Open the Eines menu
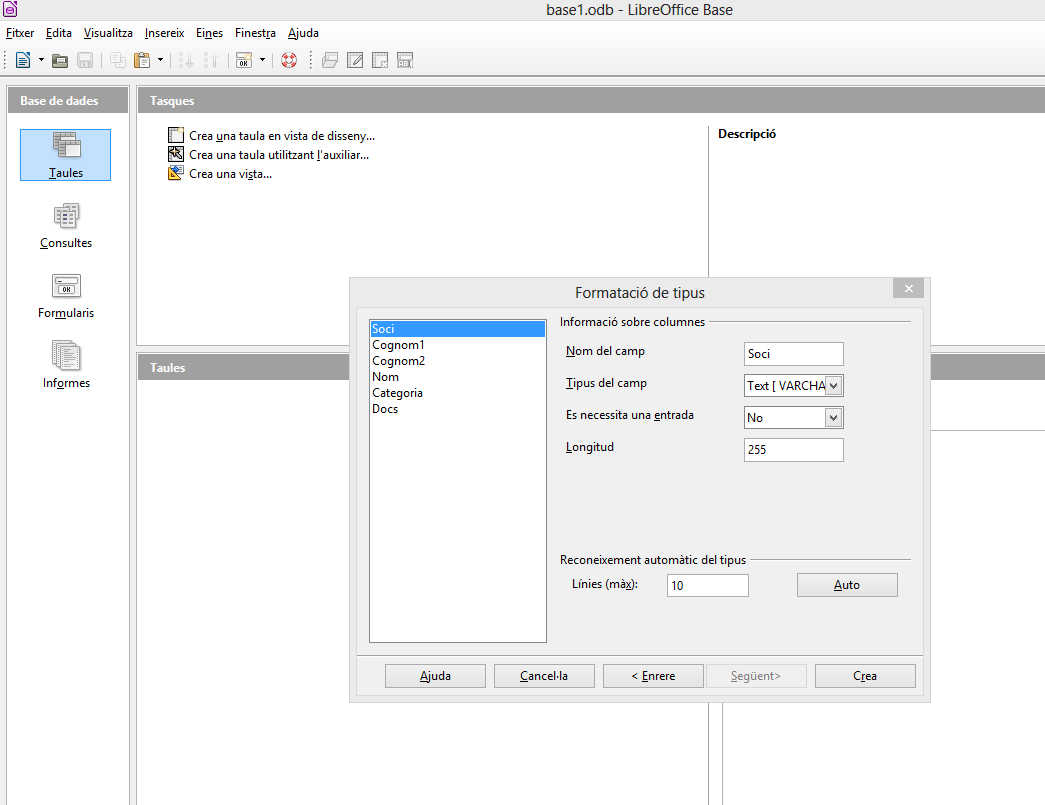This screenshot has width=1045, height=805. tap(209, 33)
